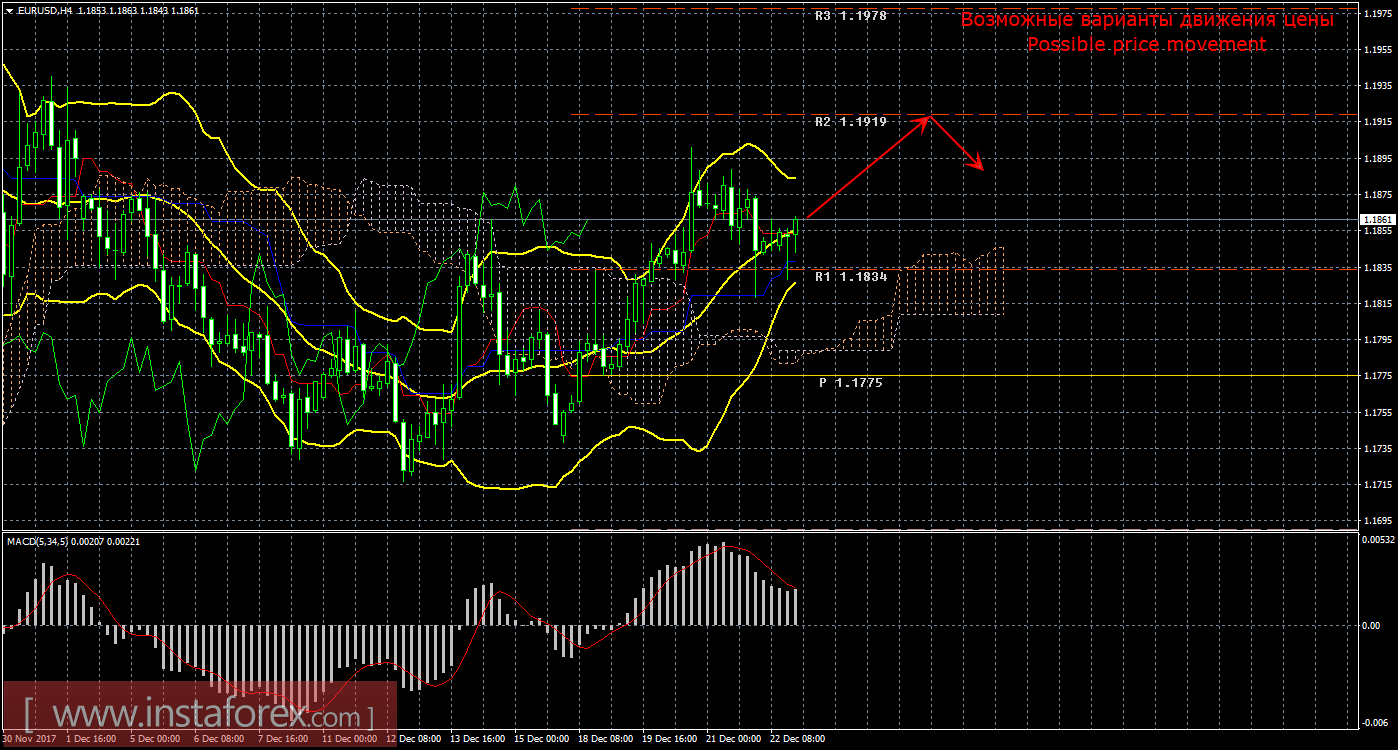Image resolution: width=1398 pixels, height=750 pixels.
Task: Click the 12 Dec 08:00 time label
Action: click(x=413, y=741)
